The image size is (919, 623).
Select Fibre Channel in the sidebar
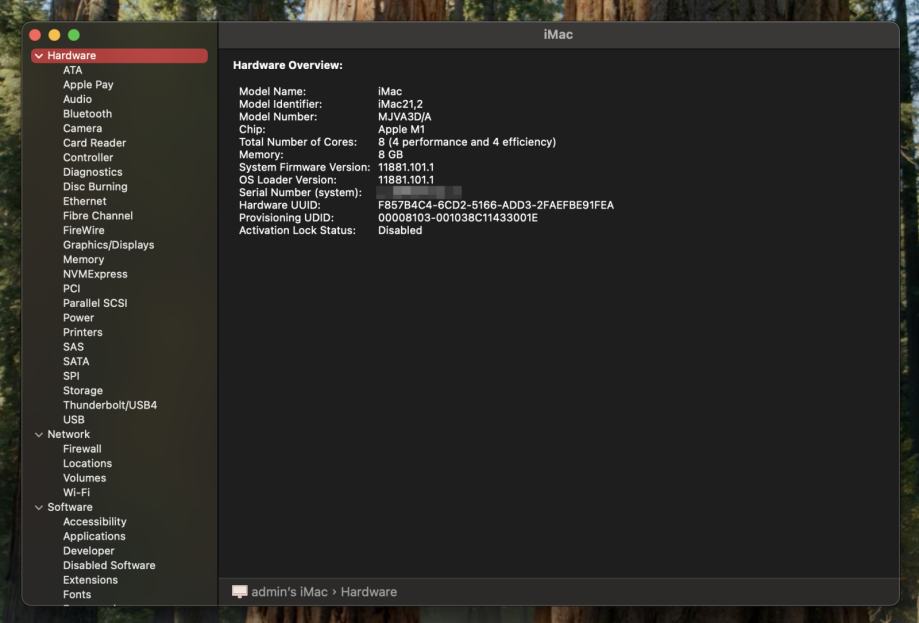[x=98, y=216]
